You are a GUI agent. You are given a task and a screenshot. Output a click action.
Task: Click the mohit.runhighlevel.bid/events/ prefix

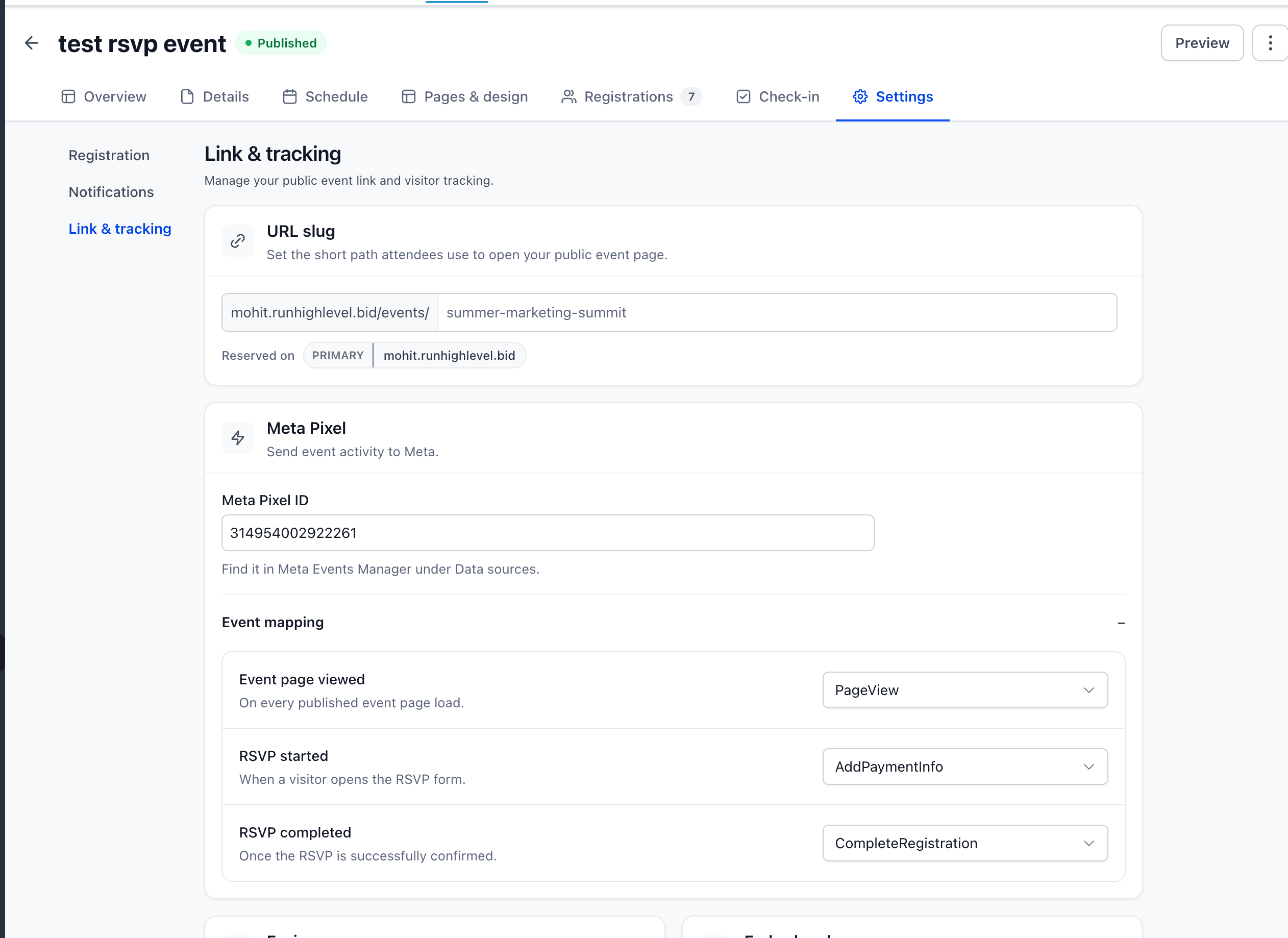point(330,312)
